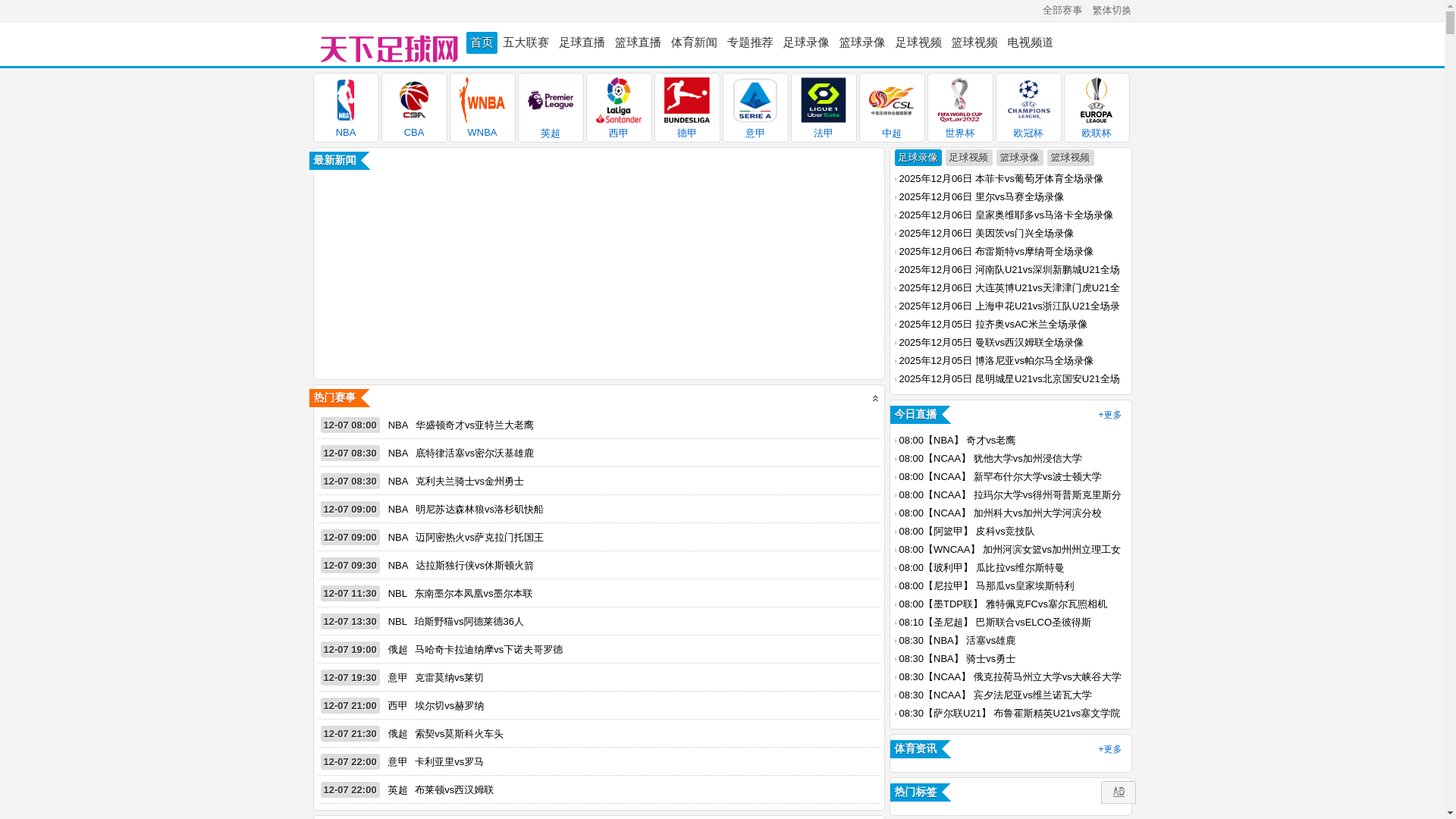Open the NBA league icon
The width and height of the screenshot is (1456, 819).
346,108
